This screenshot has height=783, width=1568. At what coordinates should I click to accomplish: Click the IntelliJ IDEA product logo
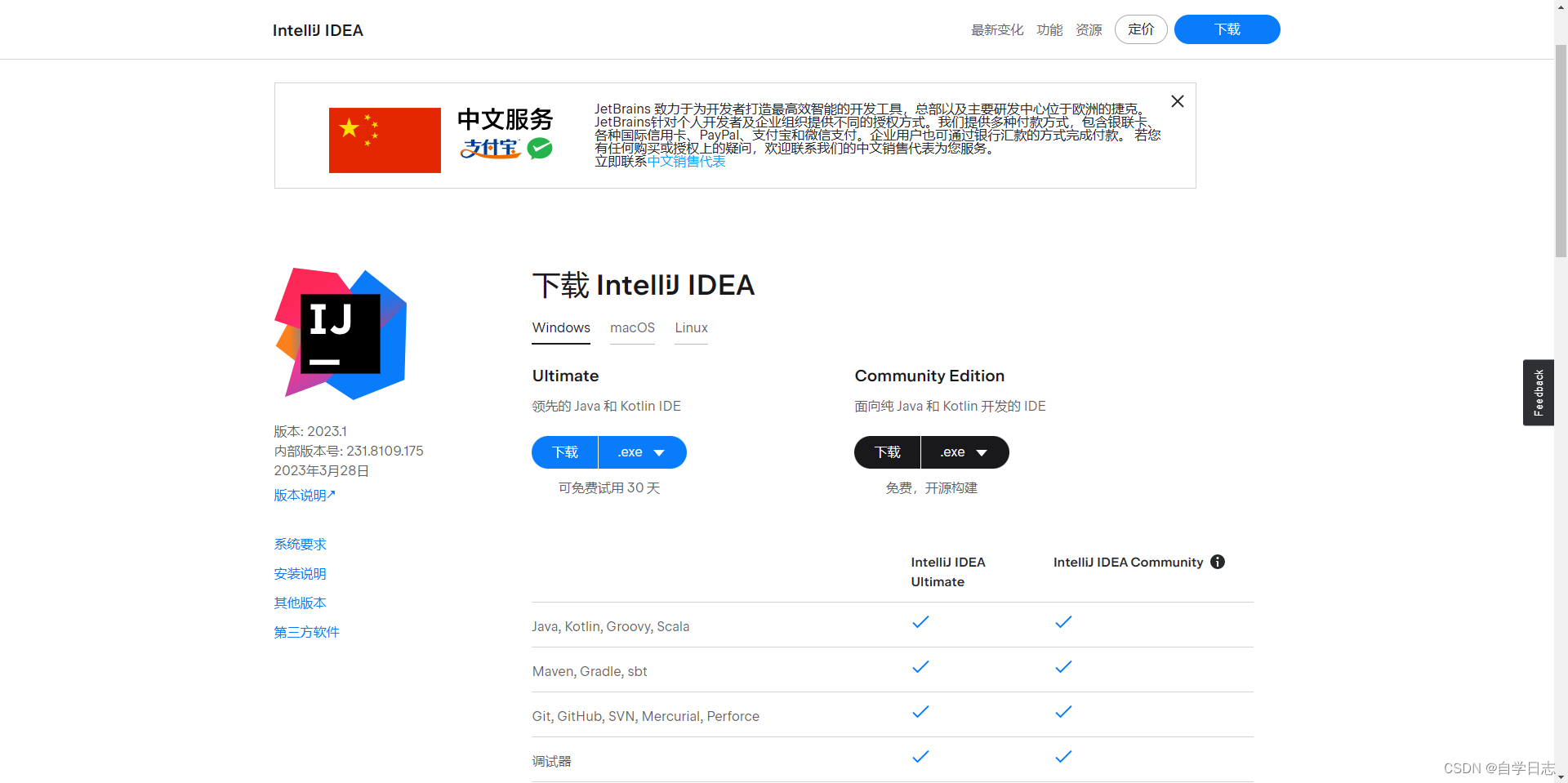(340, 333)
